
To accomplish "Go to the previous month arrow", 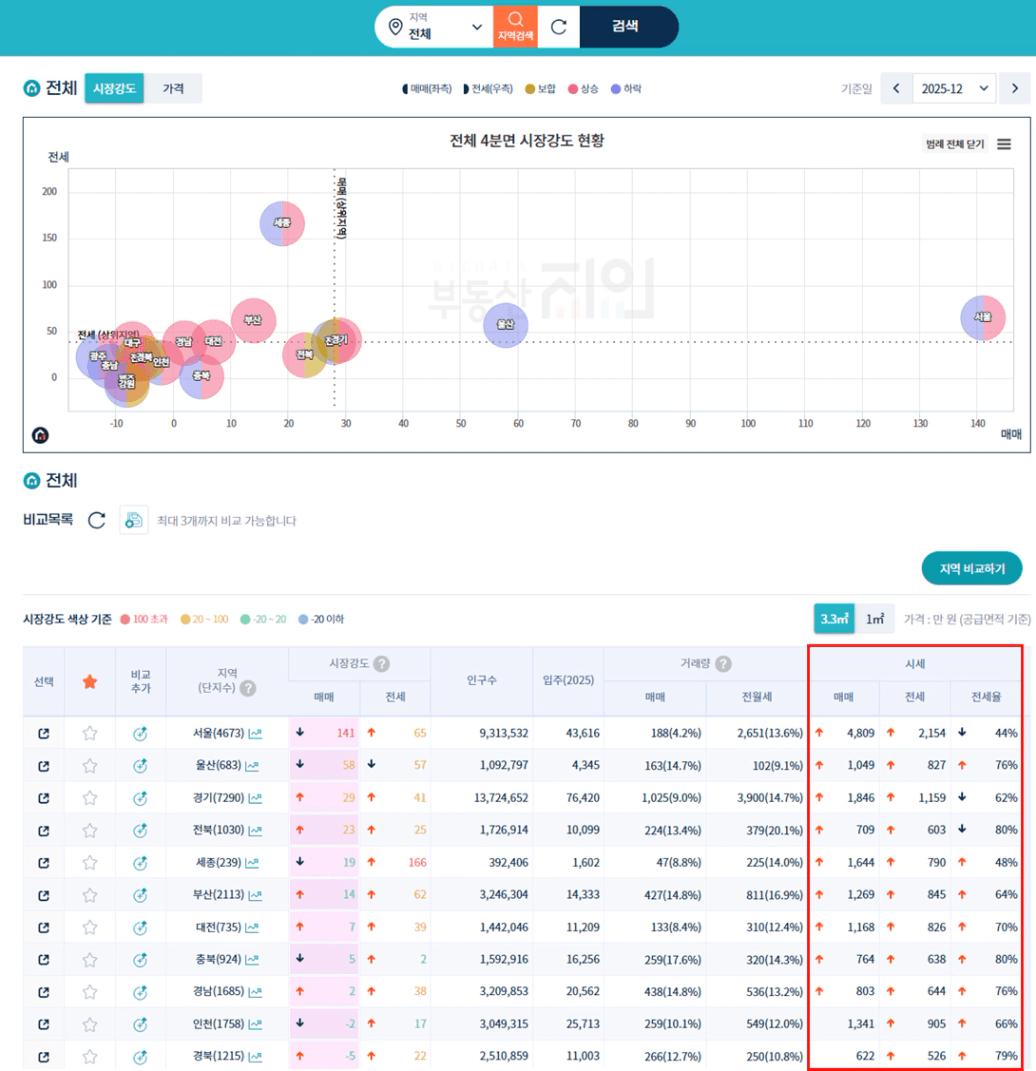I will 897,88.
